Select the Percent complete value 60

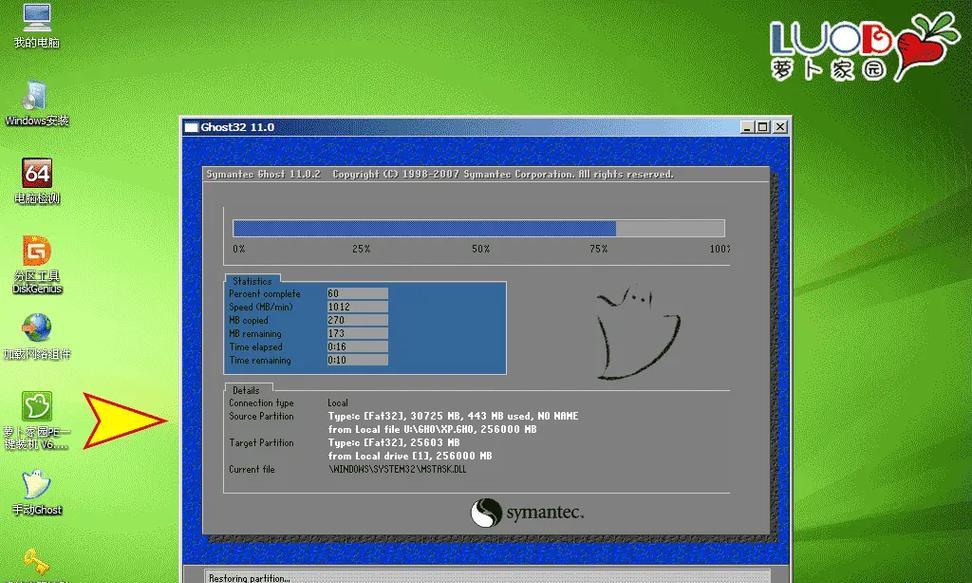point(357,293)
